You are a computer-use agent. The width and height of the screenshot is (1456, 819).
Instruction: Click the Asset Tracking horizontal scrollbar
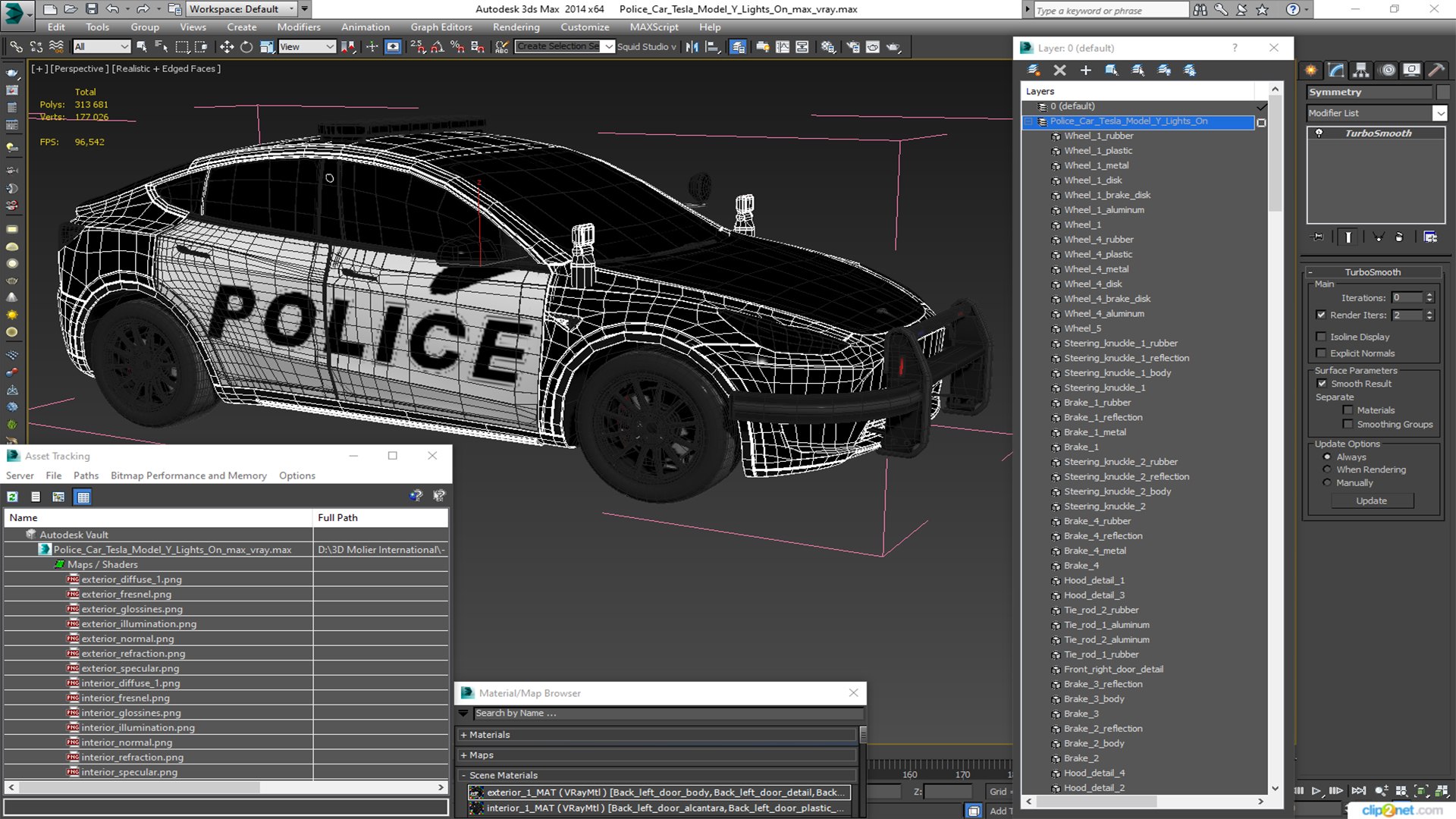pyautogui.click(x=226, y=788)
